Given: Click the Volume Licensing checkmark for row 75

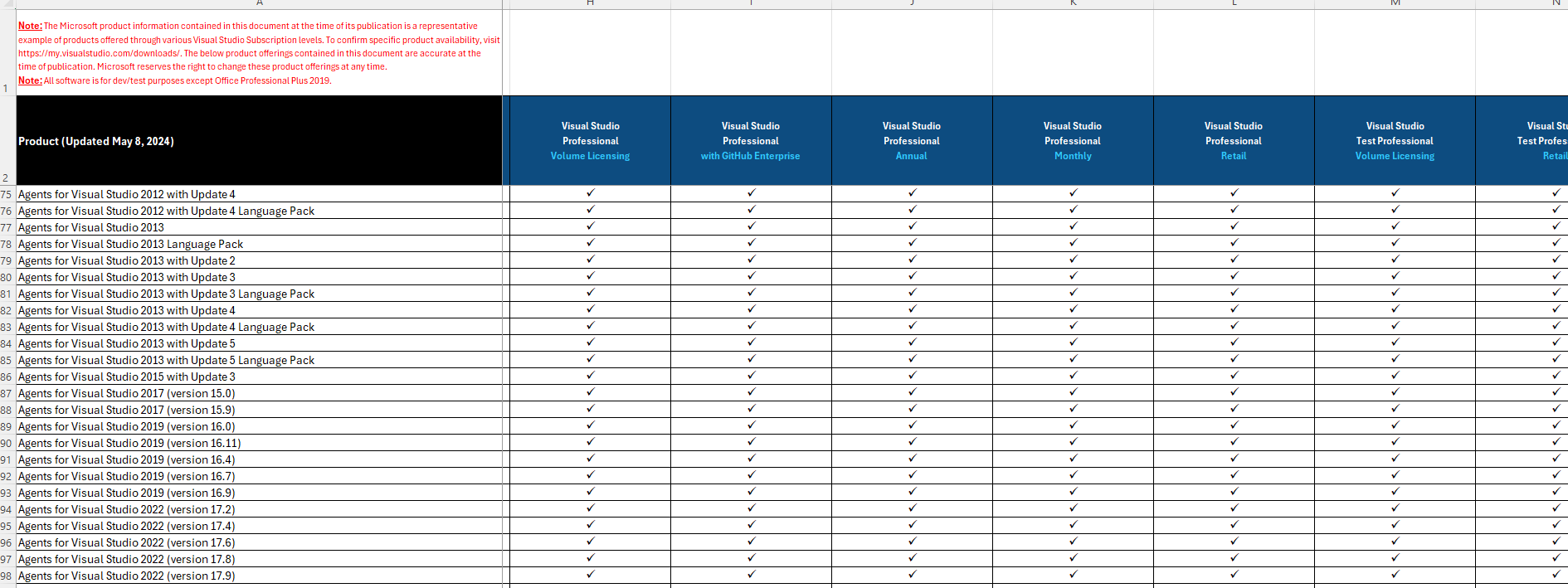Looking at the screenshot, I should (590, 192).
